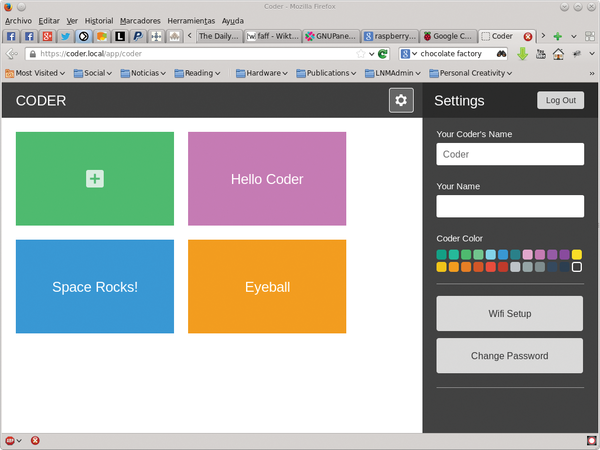Switch to the raspberry tab
The image size is (600, 450).
[x=388, y=36]
